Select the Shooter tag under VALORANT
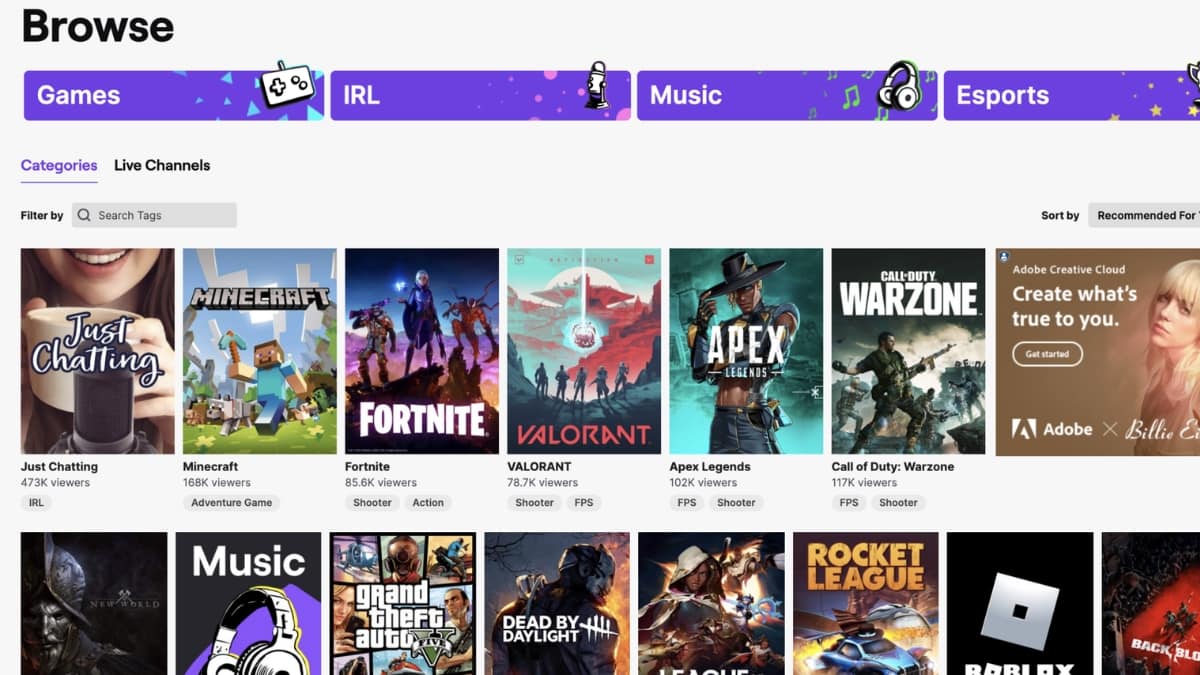Screen dimensions: 1200x675 click(x=534, y=503)
